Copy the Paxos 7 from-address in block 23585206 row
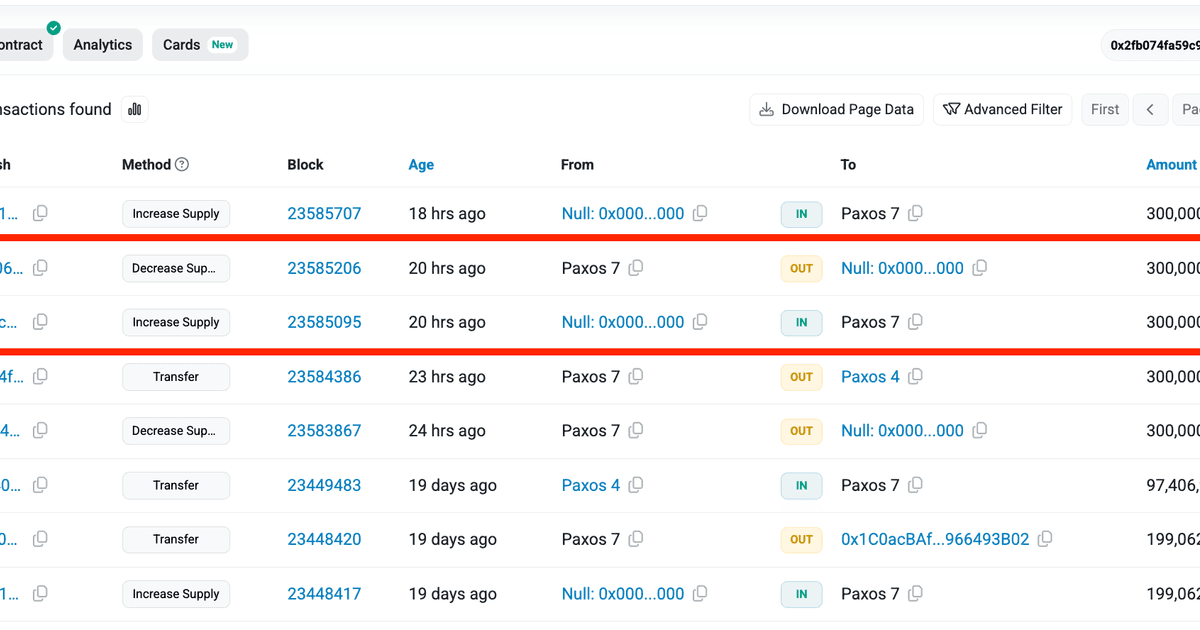The image size is (1200, 630). coord(636,267)
